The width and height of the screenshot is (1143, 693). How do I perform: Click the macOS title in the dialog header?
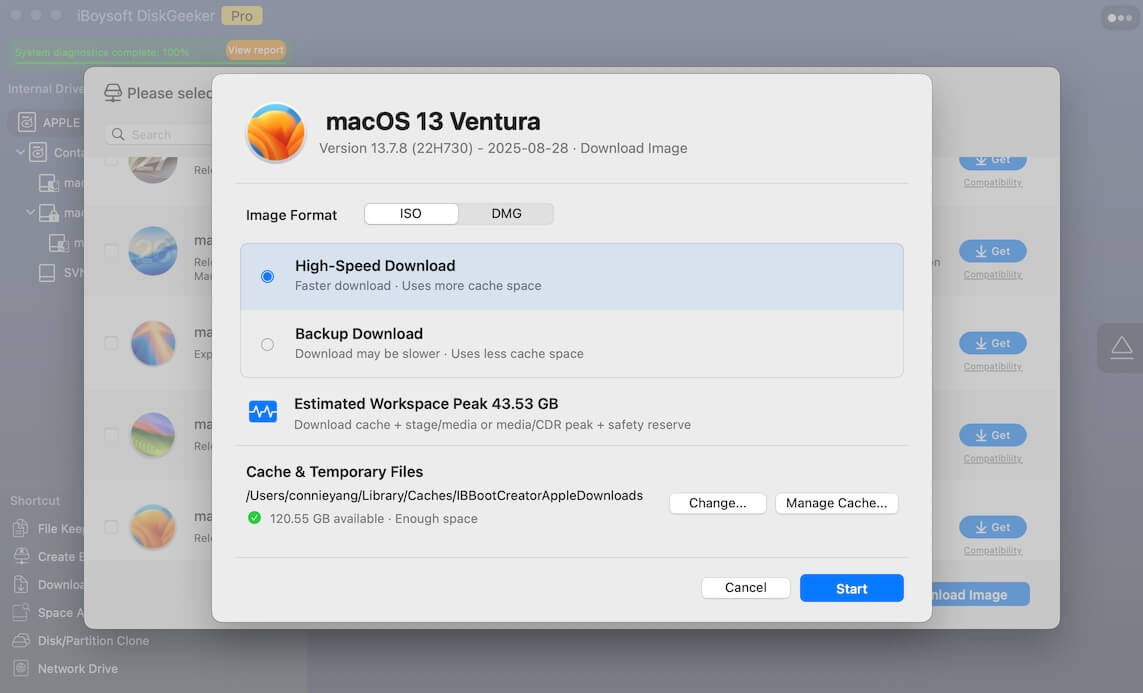433,121
